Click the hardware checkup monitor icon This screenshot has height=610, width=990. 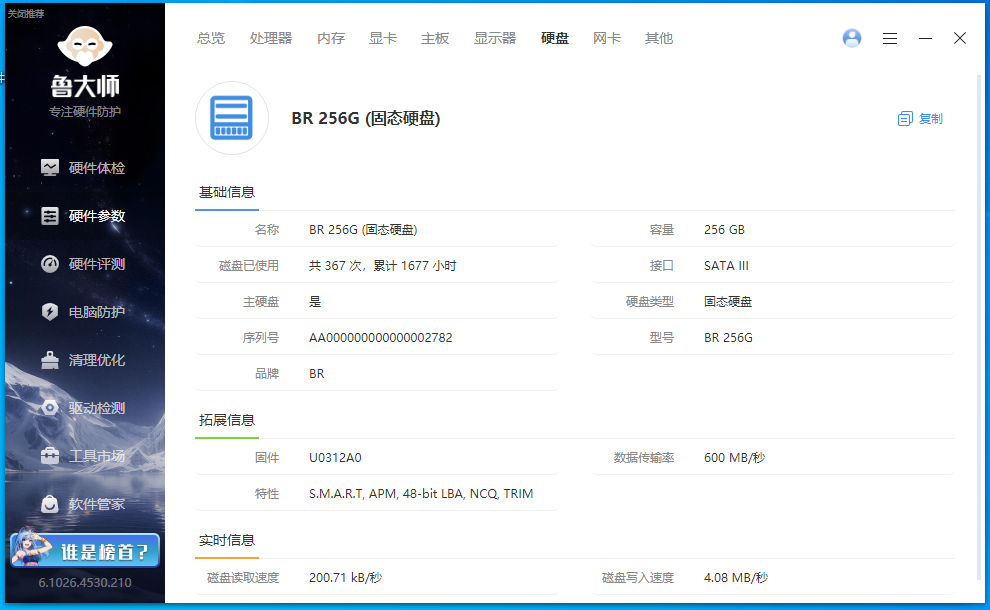coord(50,168)
